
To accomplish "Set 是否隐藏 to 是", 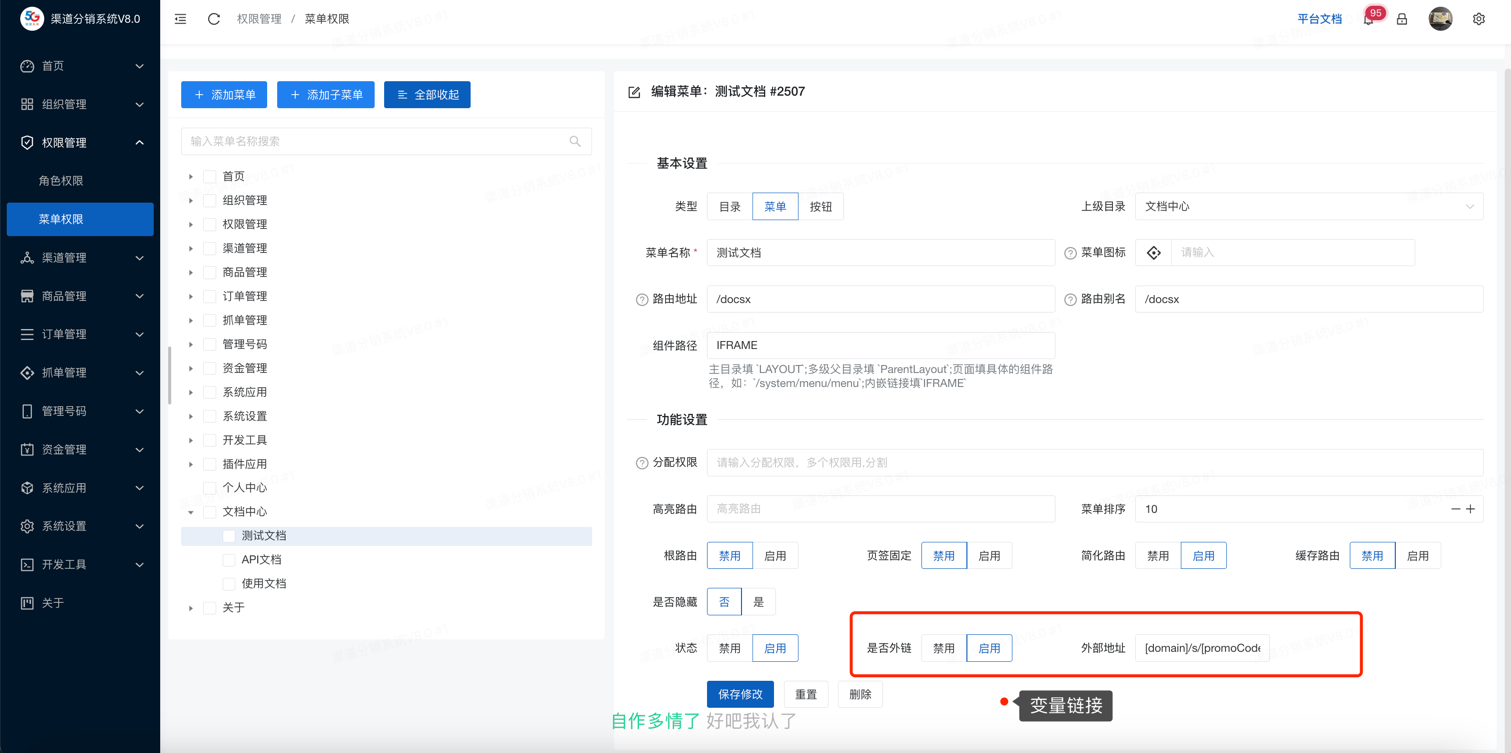I will tap(758, 602).
